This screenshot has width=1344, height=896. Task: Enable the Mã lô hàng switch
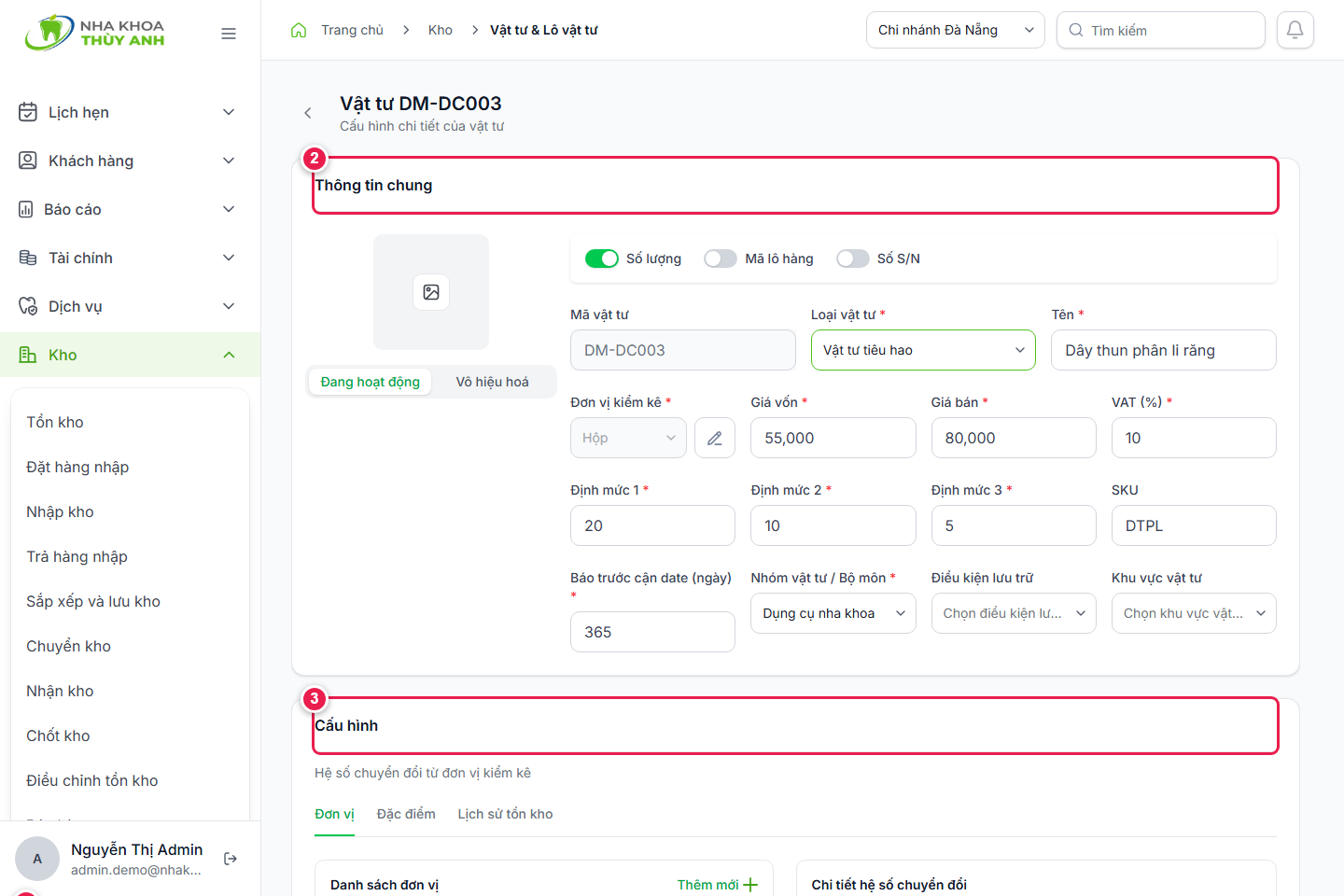[721, 259]
